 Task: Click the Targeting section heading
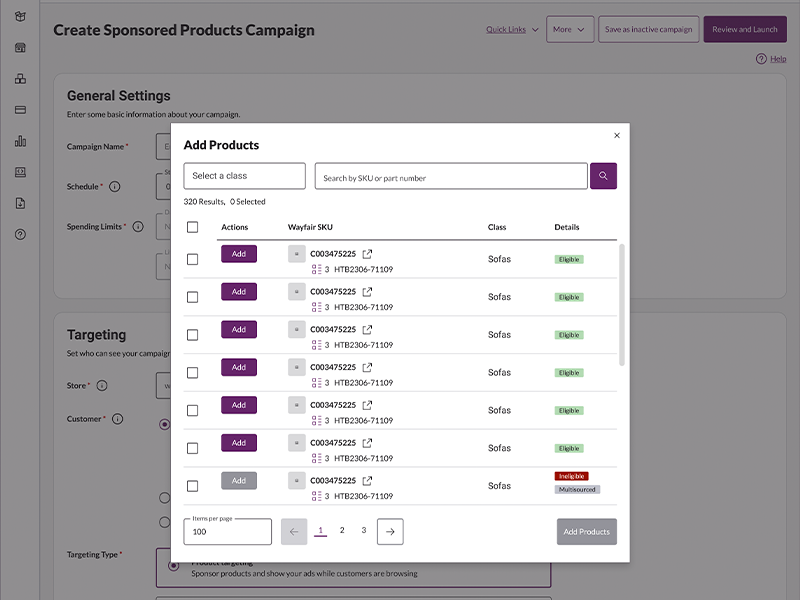96,335
